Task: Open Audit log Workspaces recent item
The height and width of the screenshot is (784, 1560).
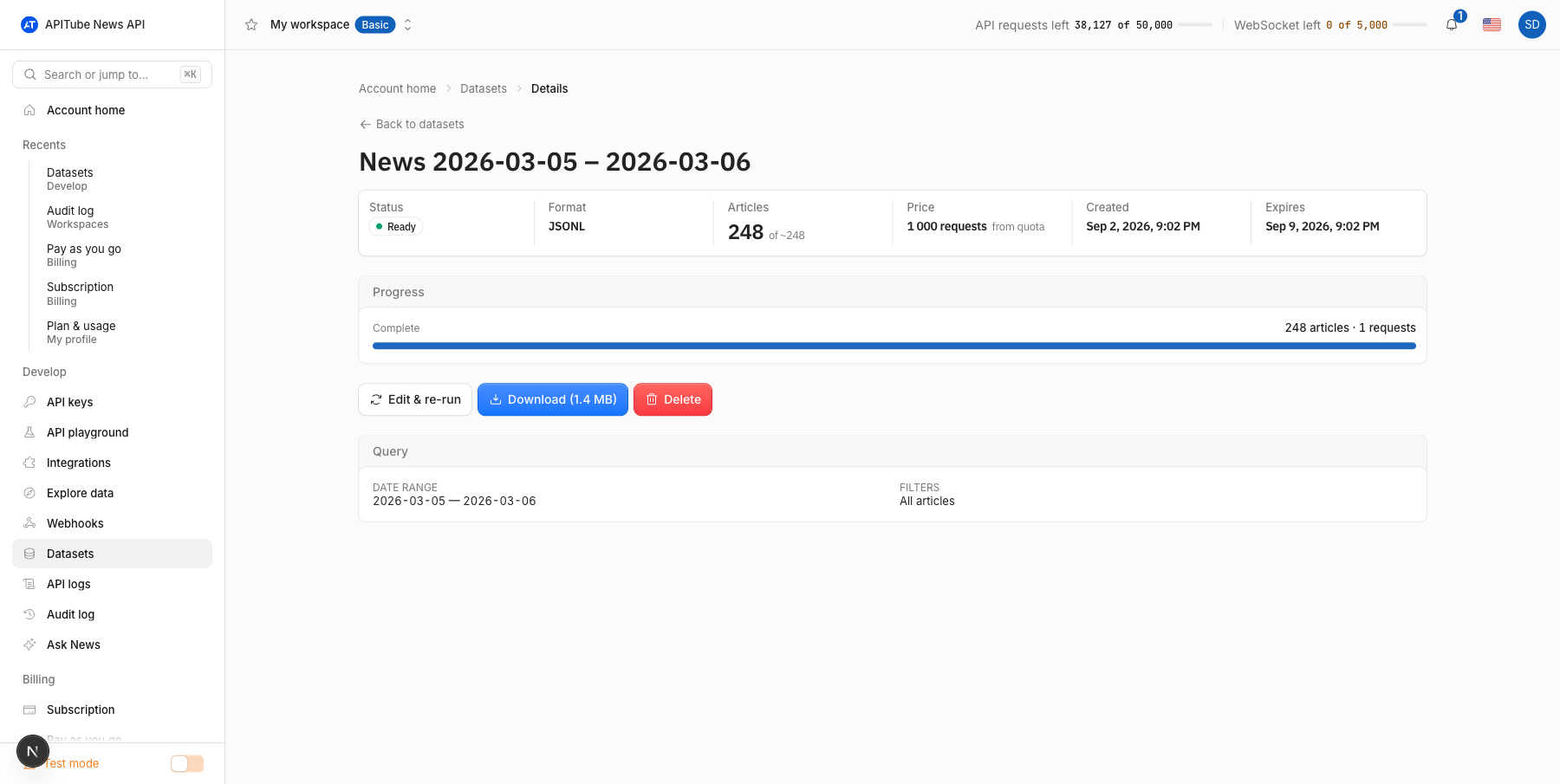Action: (x=77, y=217)
